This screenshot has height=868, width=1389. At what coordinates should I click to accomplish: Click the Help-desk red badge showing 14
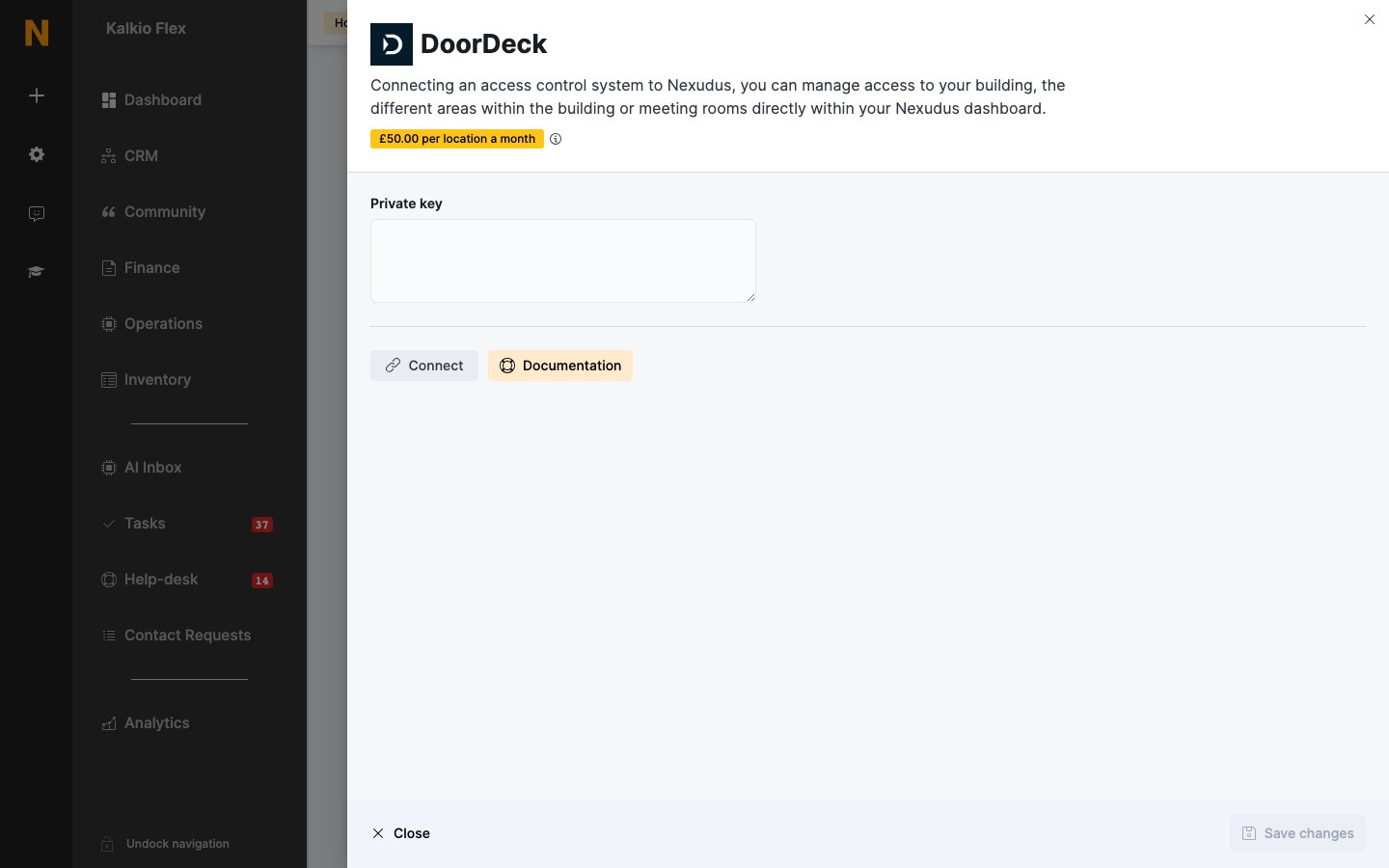261,581
